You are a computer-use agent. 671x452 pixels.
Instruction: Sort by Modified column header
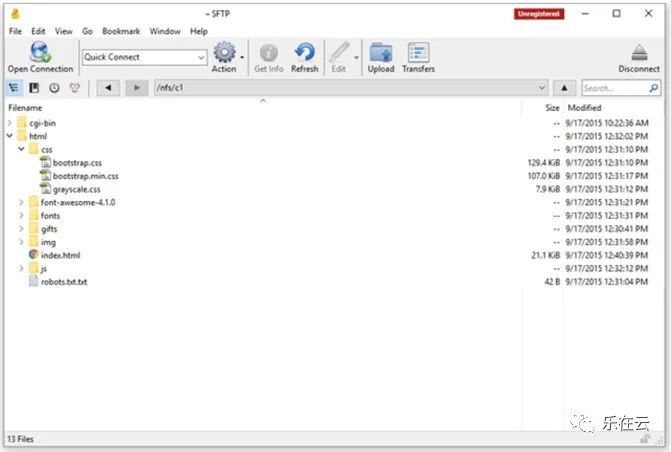584,108
